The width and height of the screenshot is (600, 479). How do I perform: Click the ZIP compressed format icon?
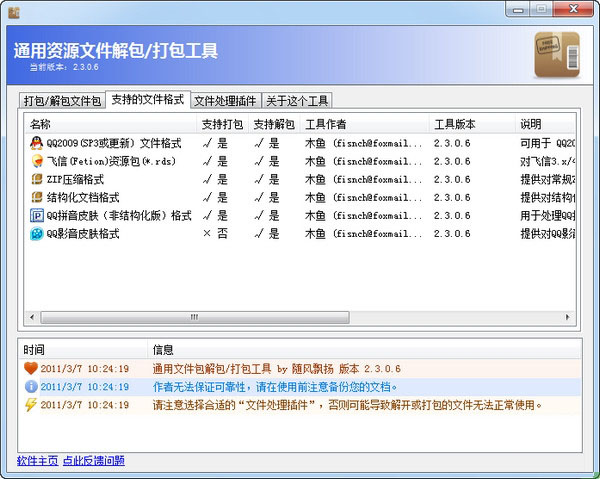click(37, 179)
